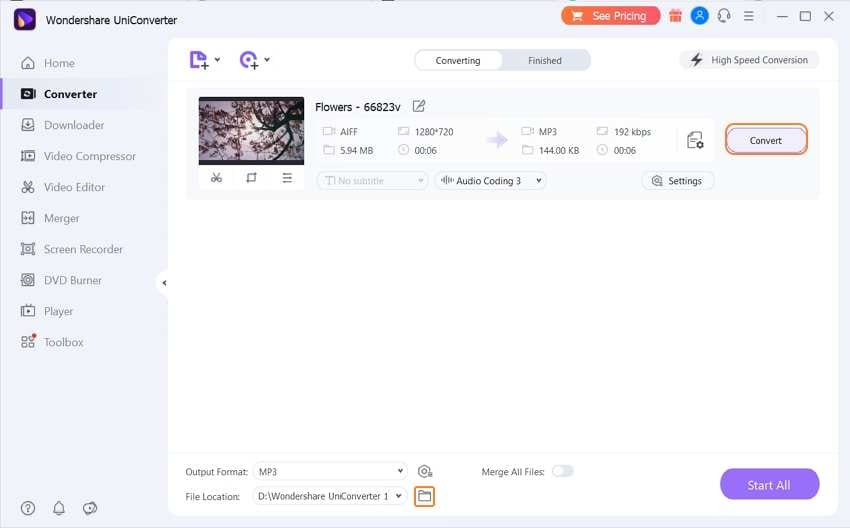The image size is (850, 528).
Task: Open the Audio Coding 3 dropdown
Action: point(490,181)
